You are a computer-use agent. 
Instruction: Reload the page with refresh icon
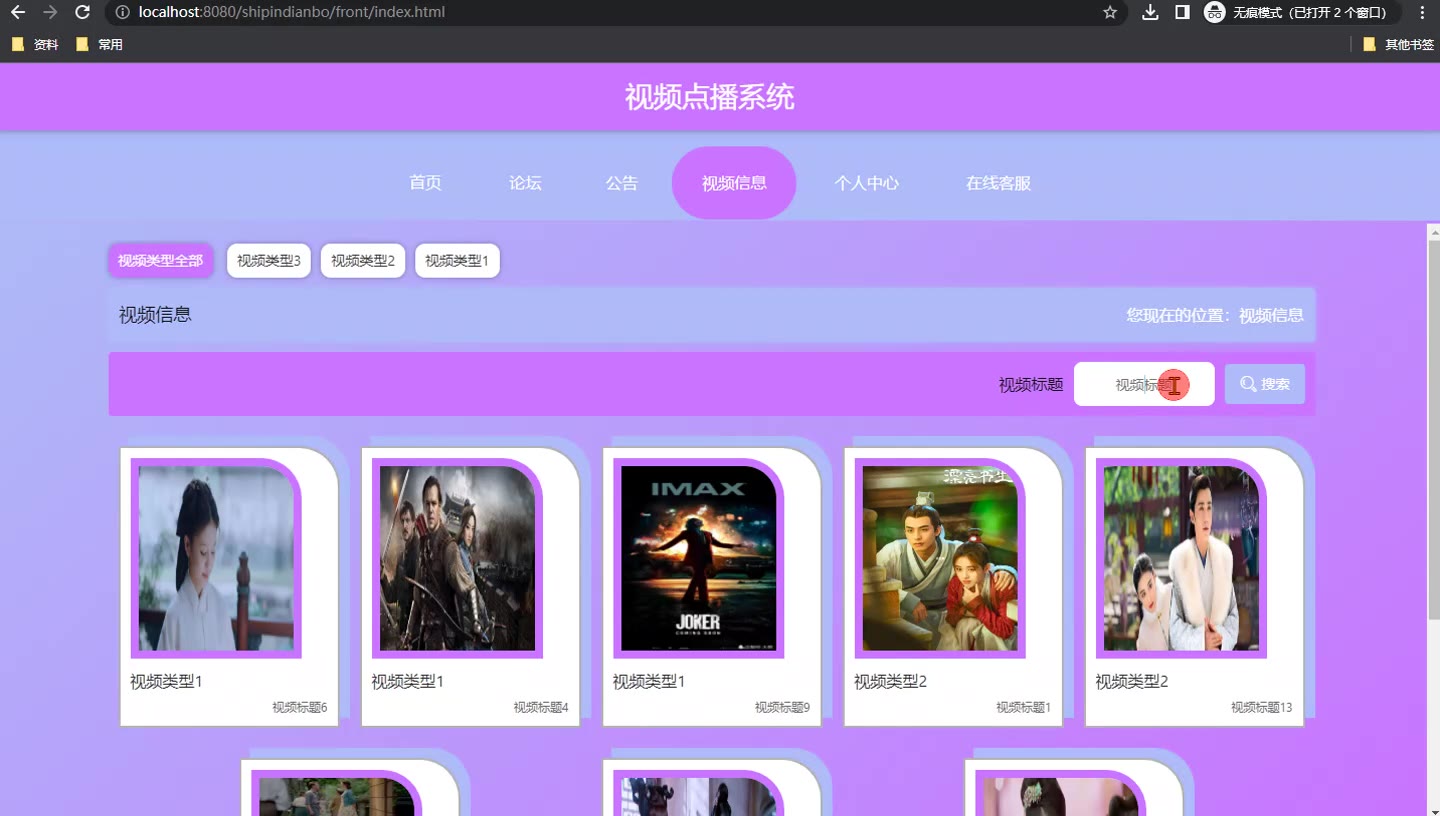click(x=83, y=12)
